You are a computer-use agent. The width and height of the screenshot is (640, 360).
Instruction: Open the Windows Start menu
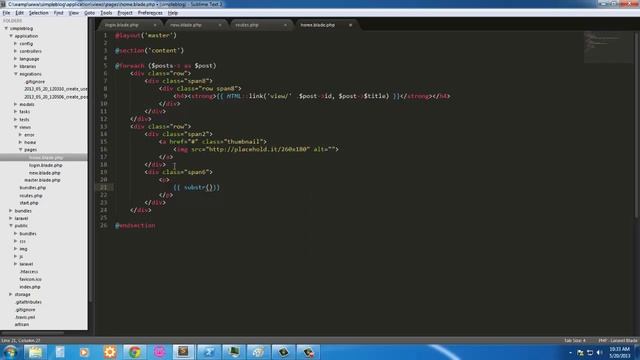[x=10, y=352]
